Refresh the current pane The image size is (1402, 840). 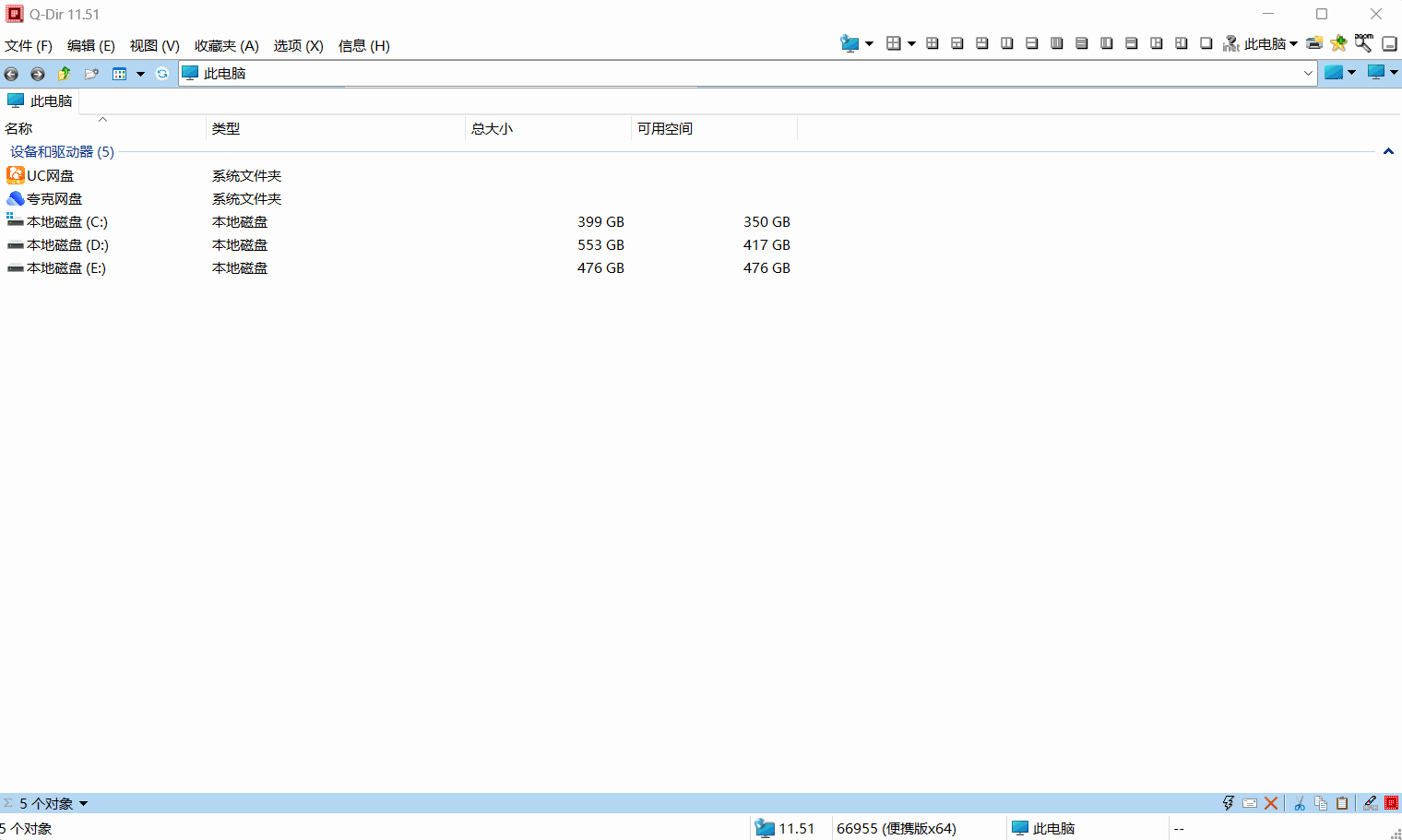click(x=162, y=74)
